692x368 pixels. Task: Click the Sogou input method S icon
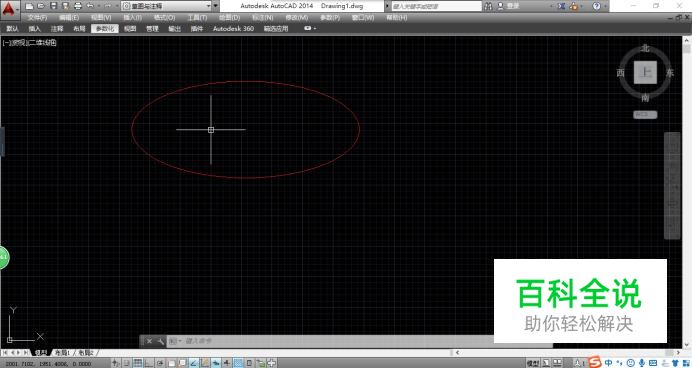pos(595,363)
